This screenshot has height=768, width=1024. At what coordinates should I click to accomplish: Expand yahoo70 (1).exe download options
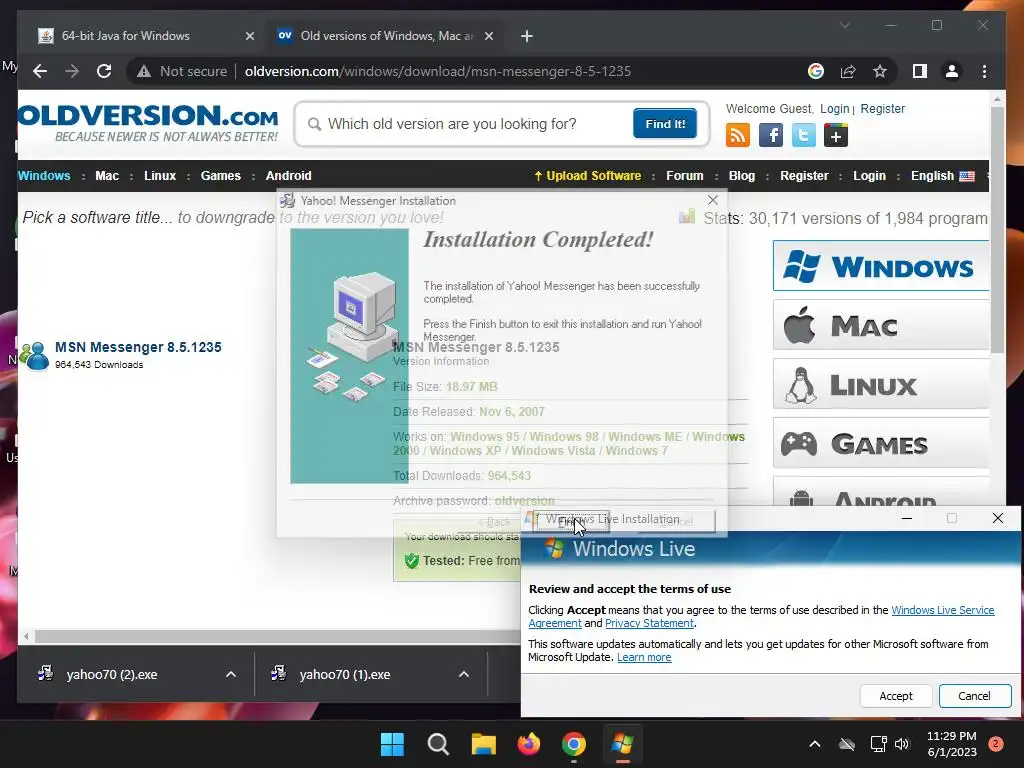point(464,675)
